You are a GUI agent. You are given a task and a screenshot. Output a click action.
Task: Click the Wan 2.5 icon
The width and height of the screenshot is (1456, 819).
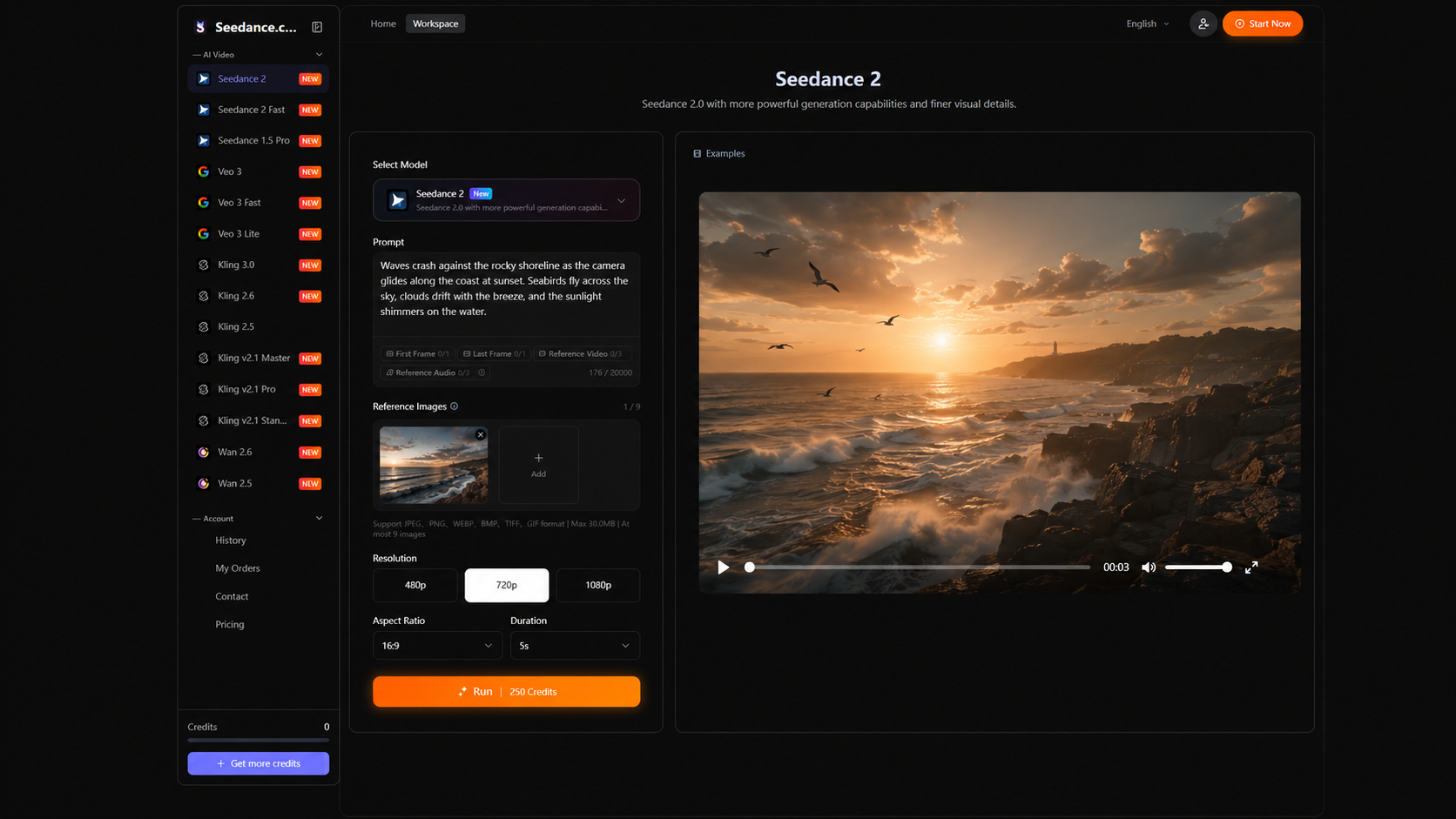tap(204, 483)
